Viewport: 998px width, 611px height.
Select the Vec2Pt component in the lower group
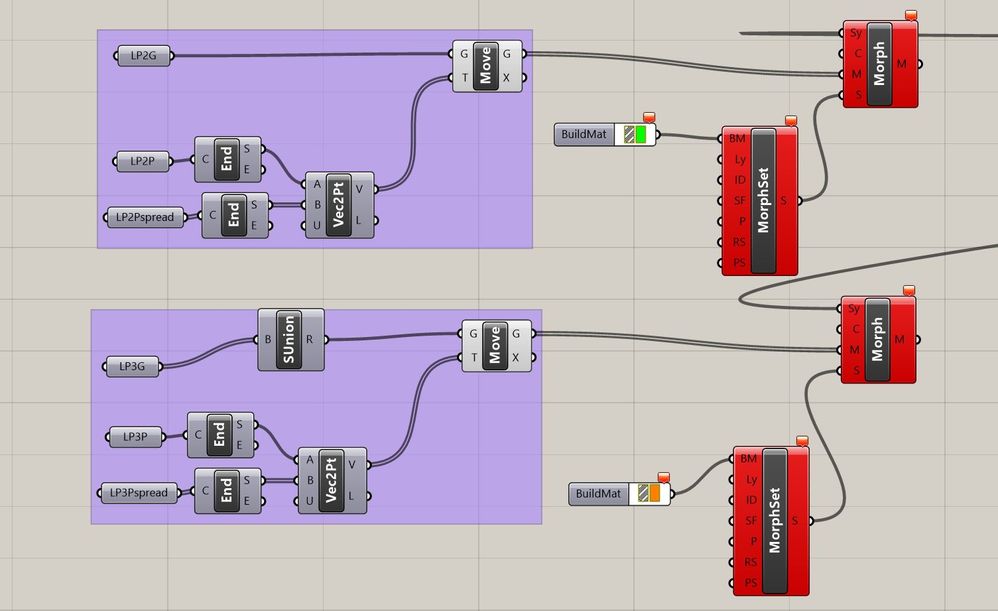pos(330,481)
